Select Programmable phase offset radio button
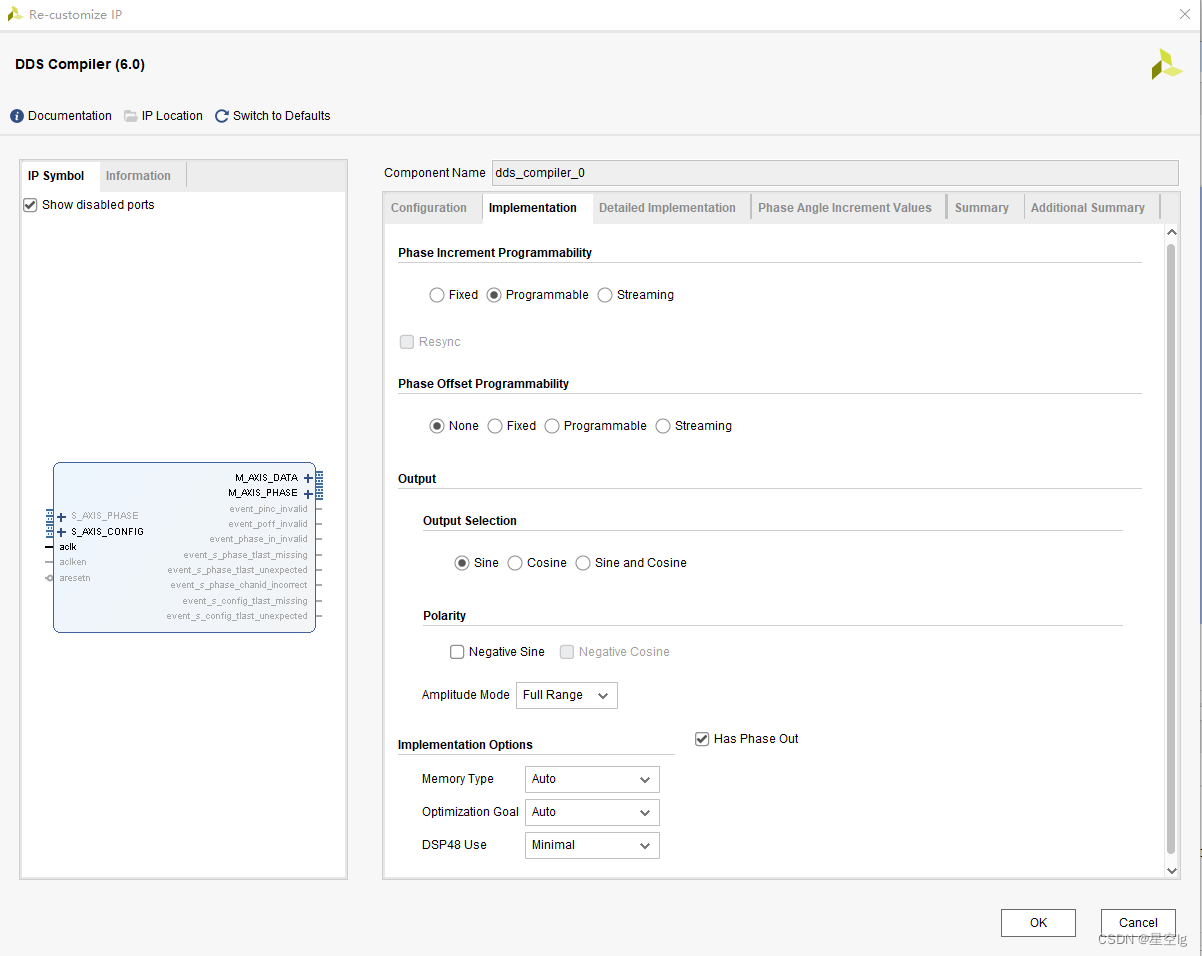1202x956 pixels. (552, 426)
